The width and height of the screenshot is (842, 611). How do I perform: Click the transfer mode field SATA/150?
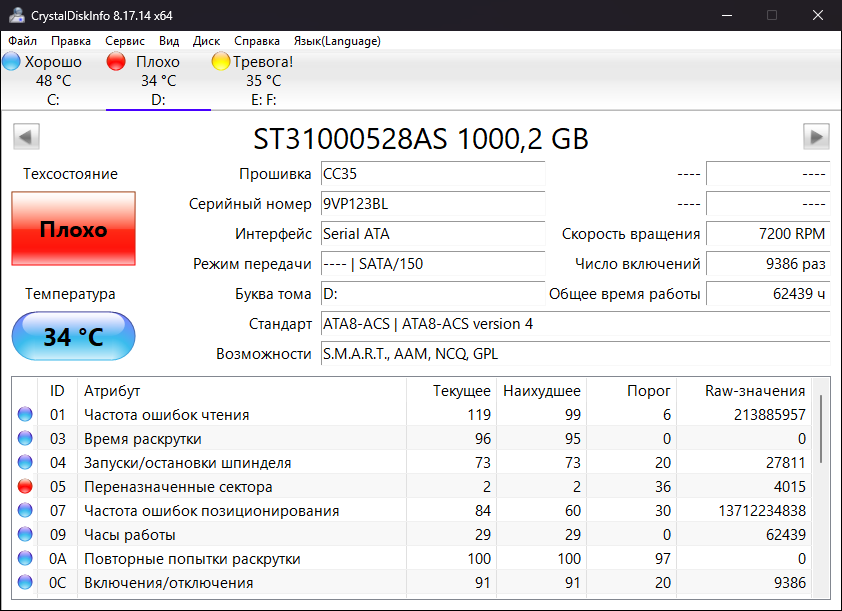tap(433, 264)
